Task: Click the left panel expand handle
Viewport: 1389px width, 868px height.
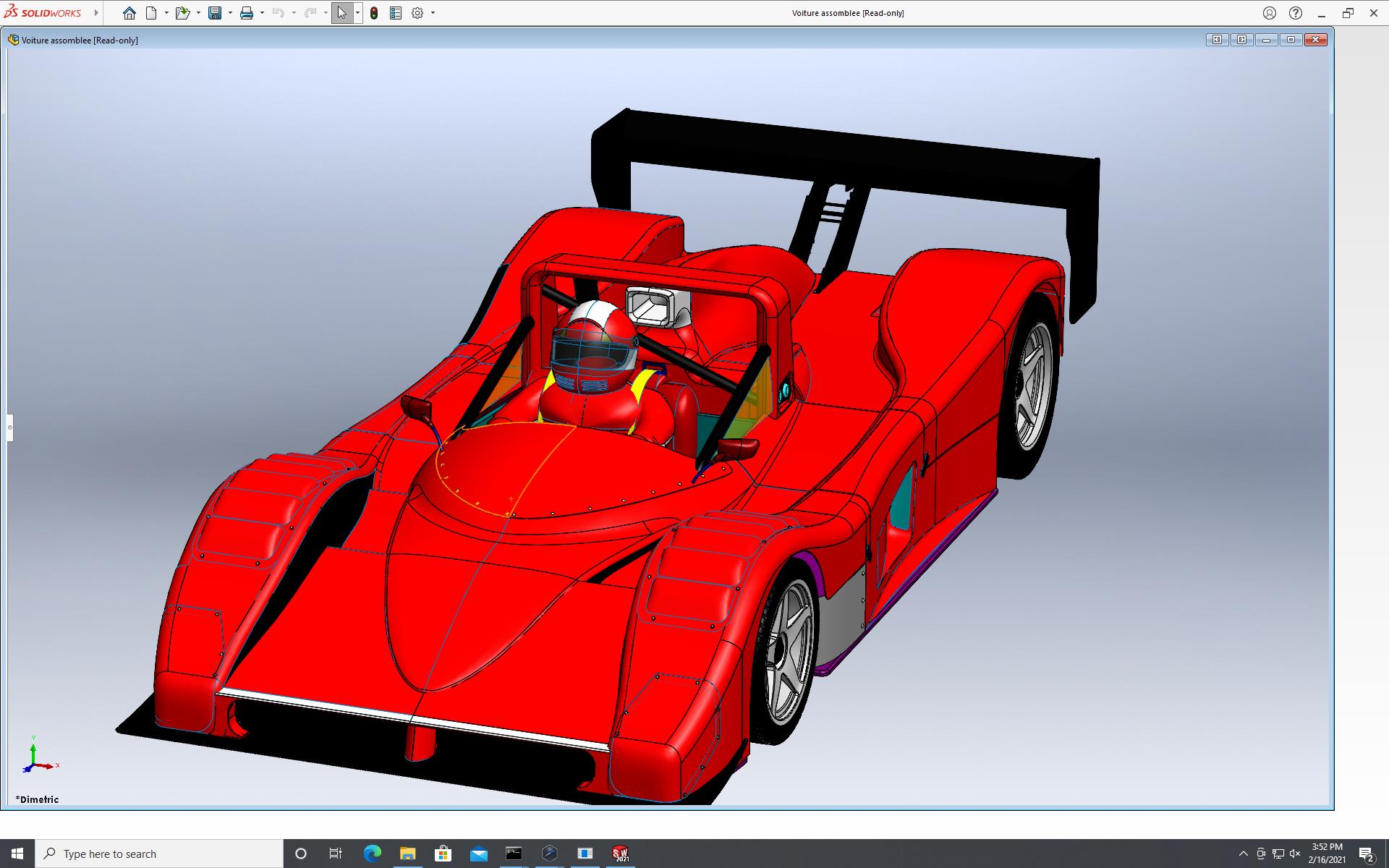Action: click(10, 427)
